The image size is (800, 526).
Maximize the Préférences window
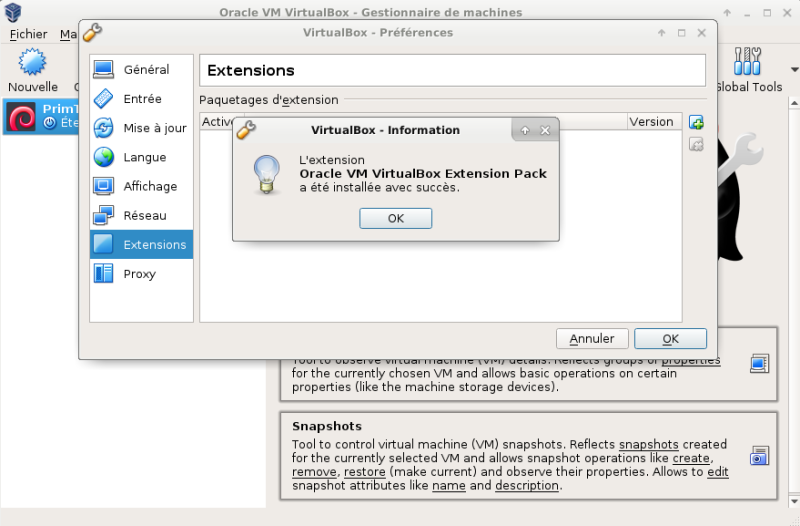point(682,33)
